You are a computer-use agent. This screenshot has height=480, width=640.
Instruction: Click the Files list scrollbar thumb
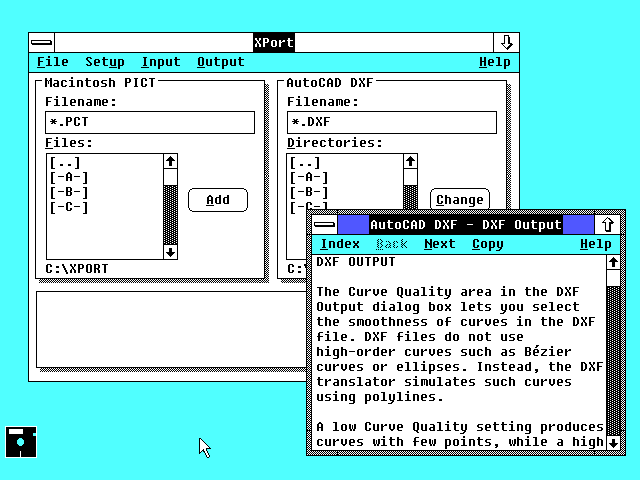click(171, 177)
